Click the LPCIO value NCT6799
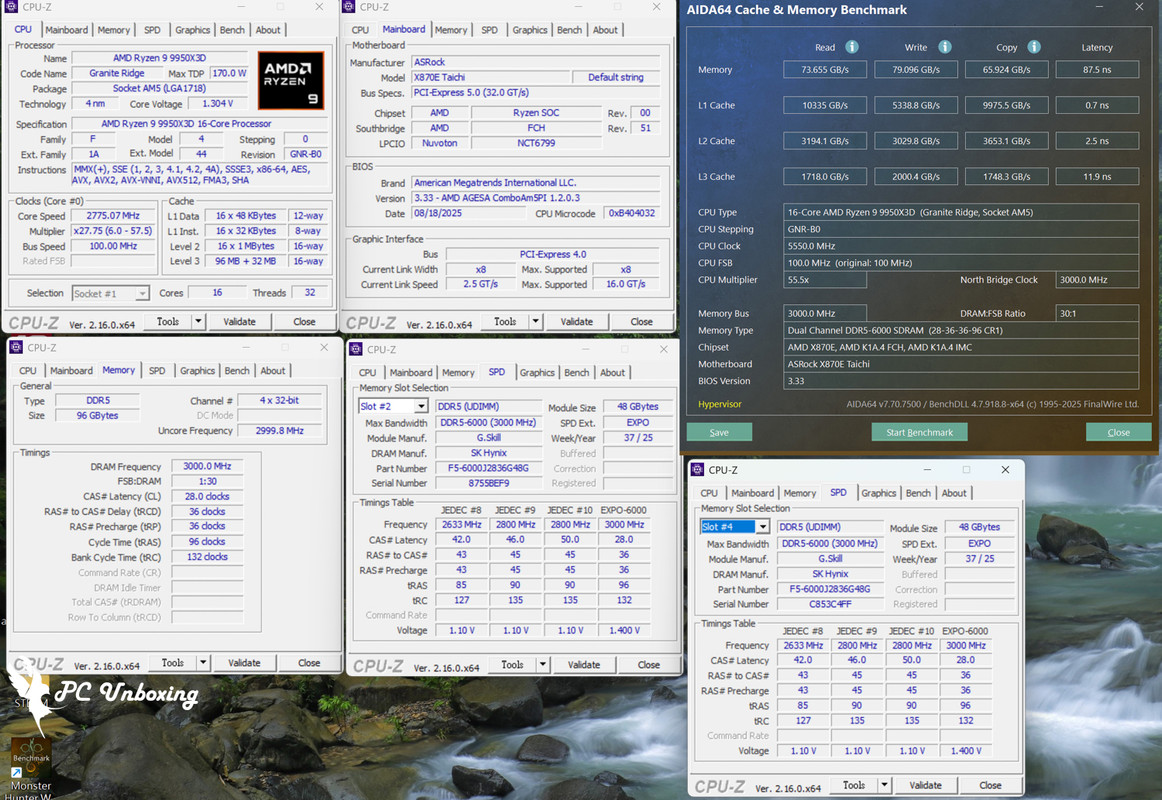1162x800 pixels. point(536,143)
